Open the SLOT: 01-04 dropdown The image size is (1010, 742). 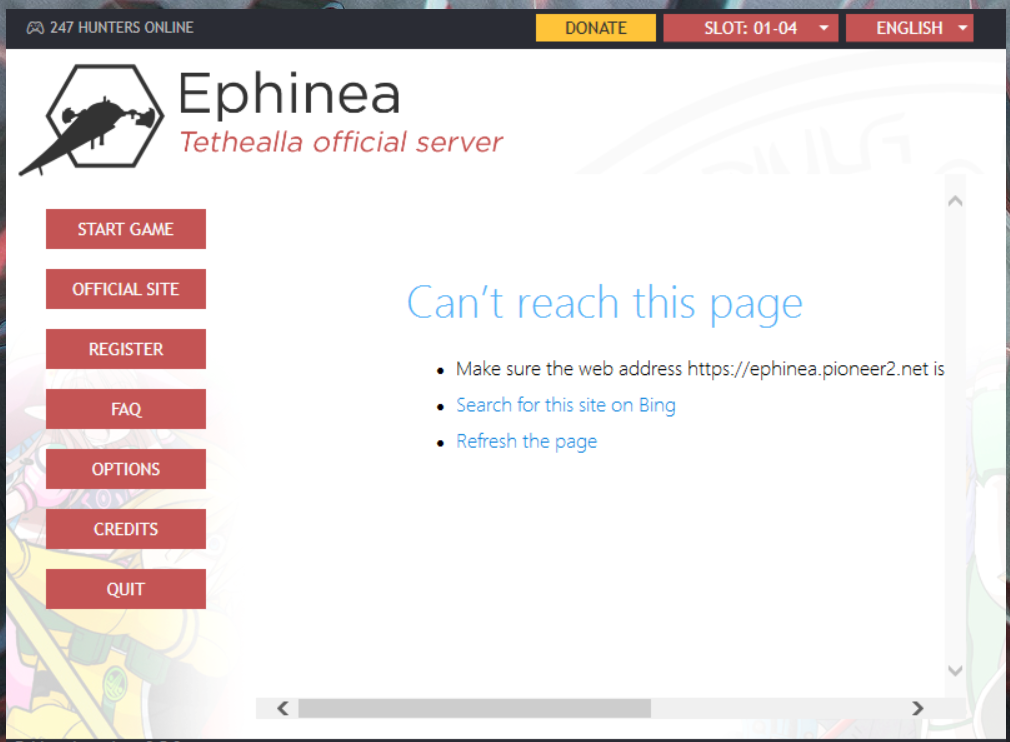click(750, 28)
